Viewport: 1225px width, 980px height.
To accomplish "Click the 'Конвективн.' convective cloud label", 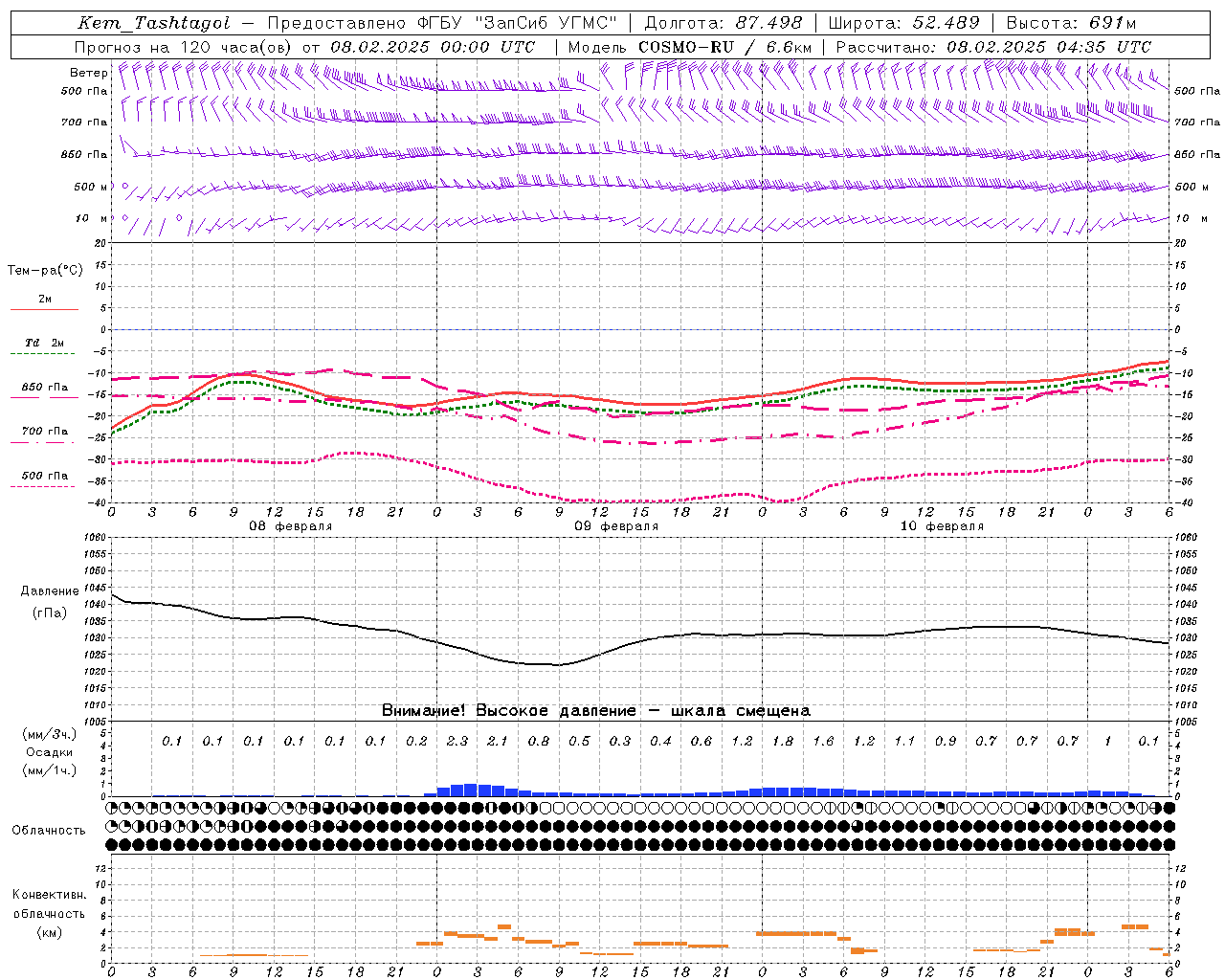I will coord(49,895).
